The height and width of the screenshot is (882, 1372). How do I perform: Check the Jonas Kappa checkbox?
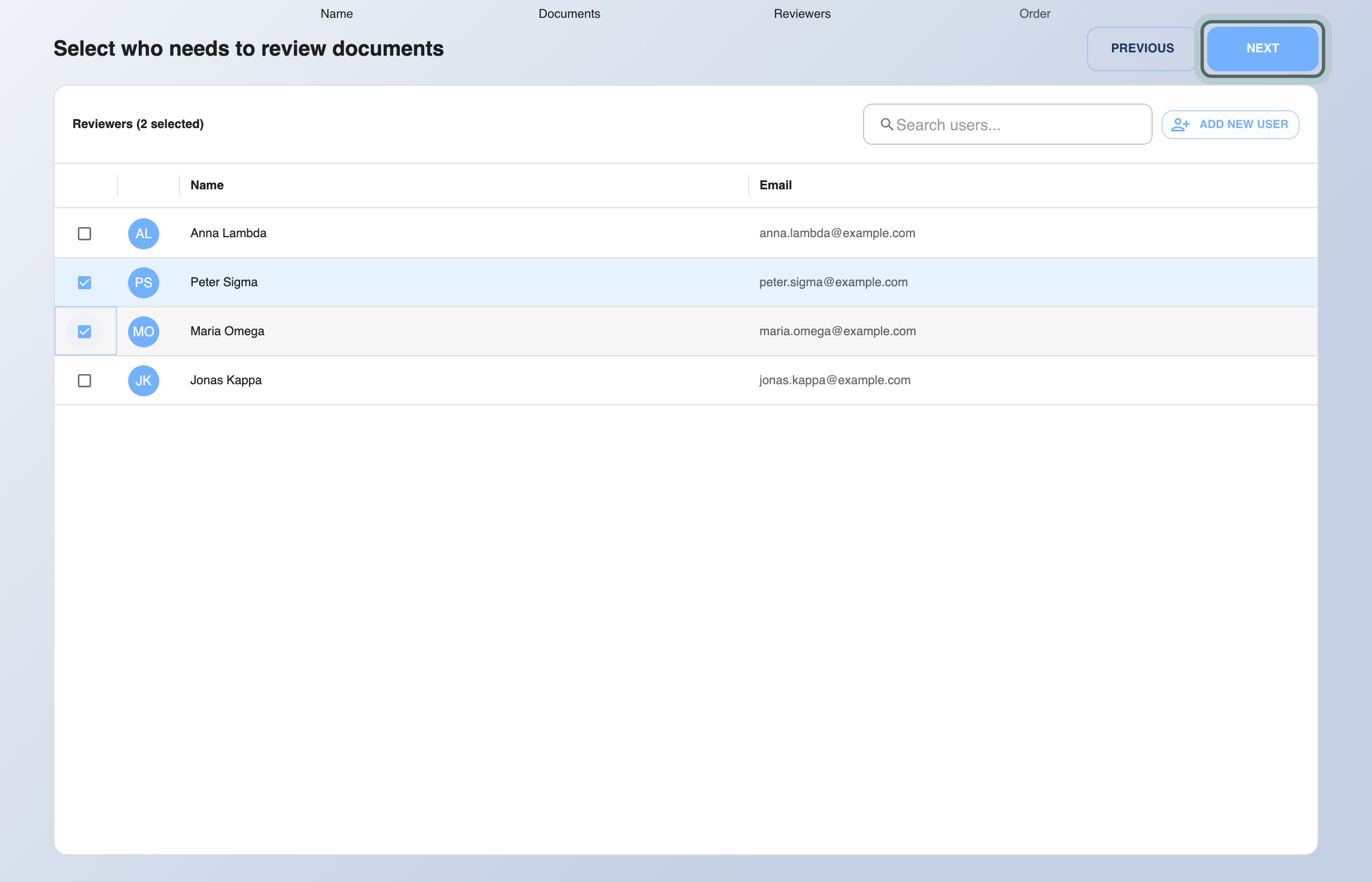pos(84,381)
